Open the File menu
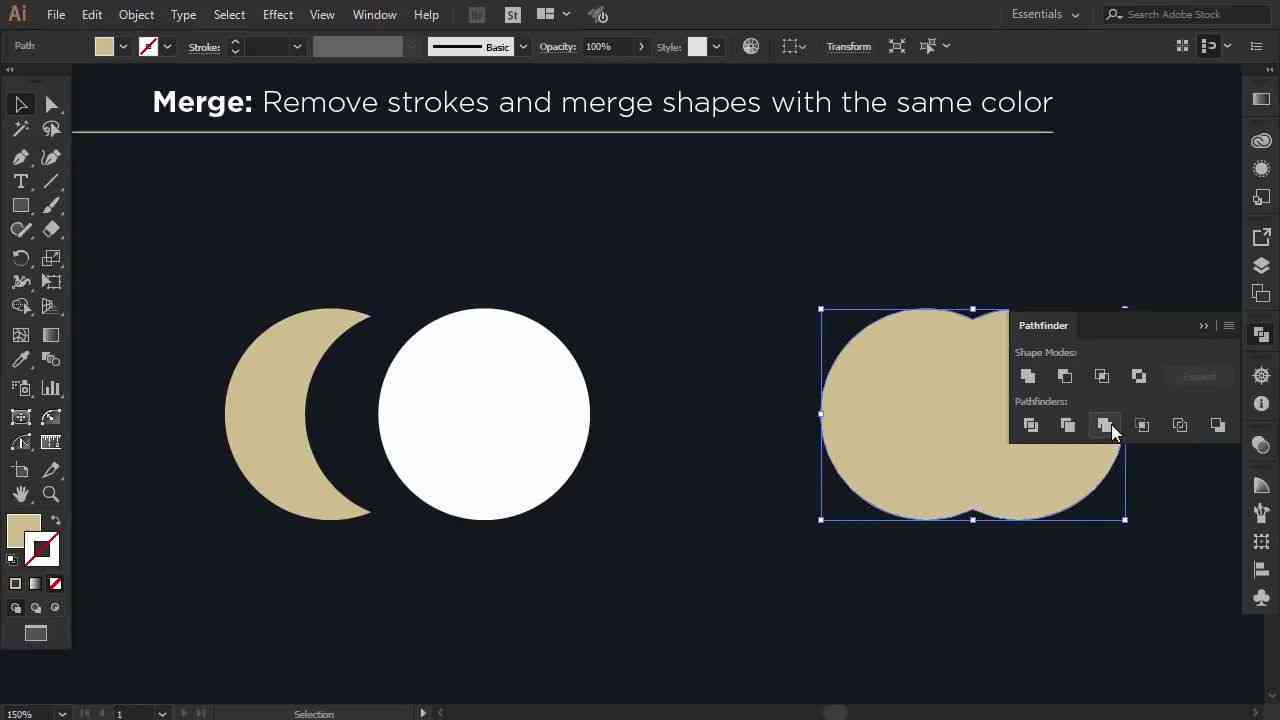The image size is (1280, 720). click(56, 15)
